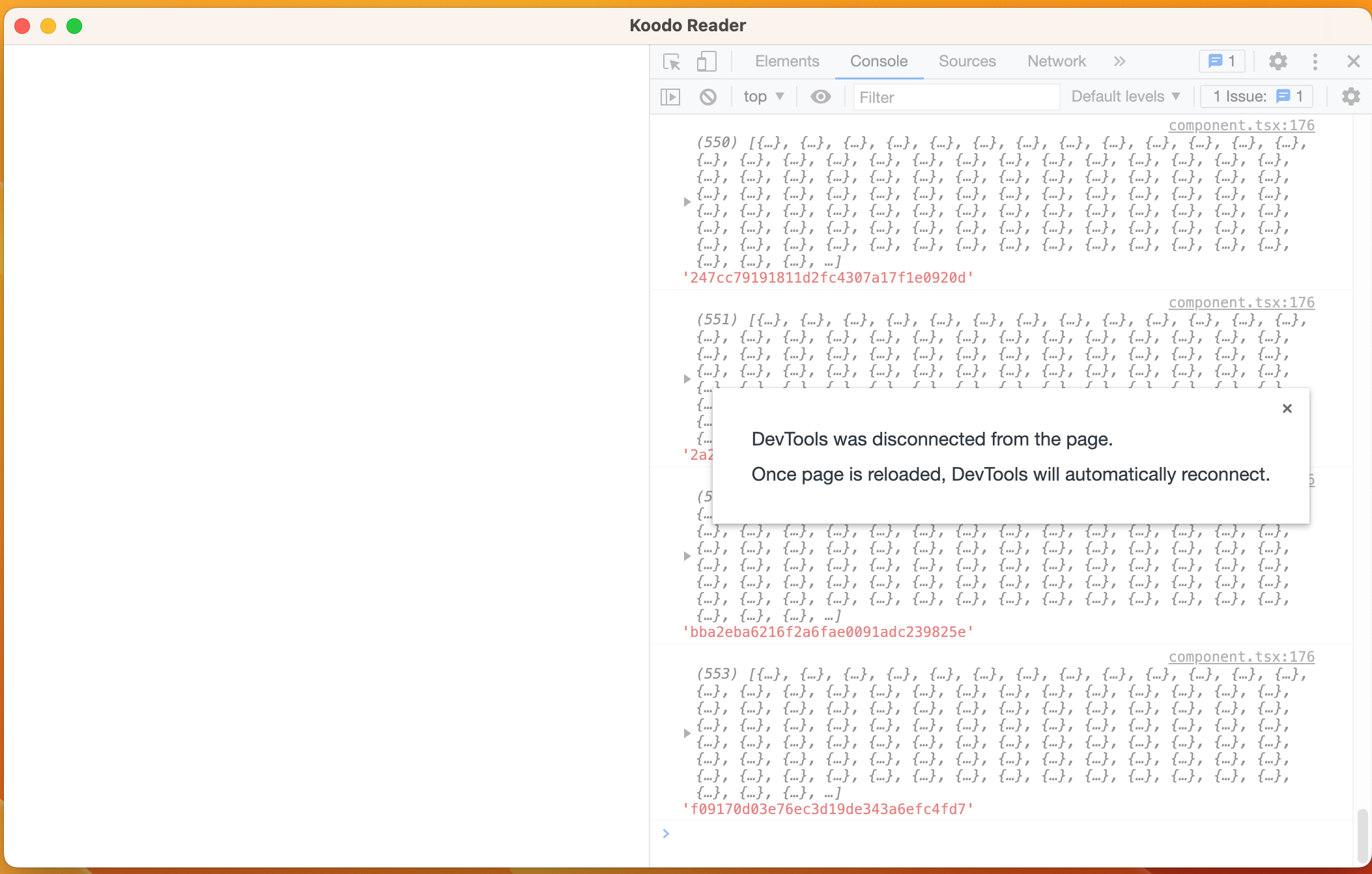Open the Default levels dropdown

[x=1125, y=96]
